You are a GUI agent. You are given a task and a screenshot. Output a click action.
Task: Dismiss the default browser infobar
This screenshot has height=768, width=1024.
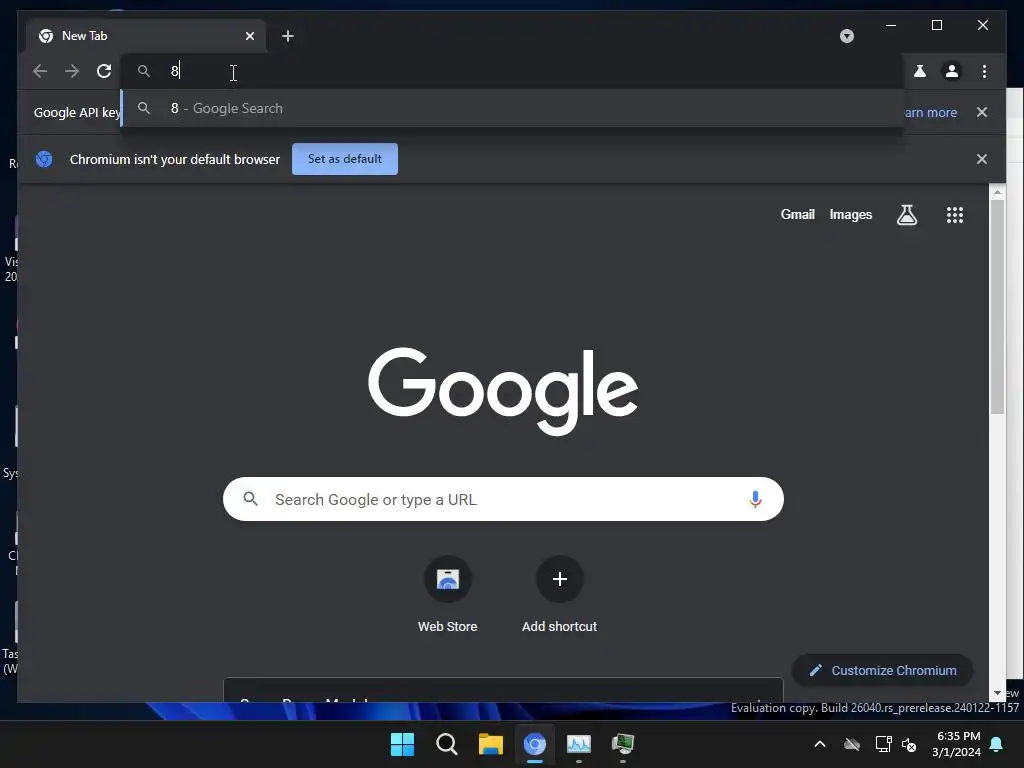(x=982, y=159)
